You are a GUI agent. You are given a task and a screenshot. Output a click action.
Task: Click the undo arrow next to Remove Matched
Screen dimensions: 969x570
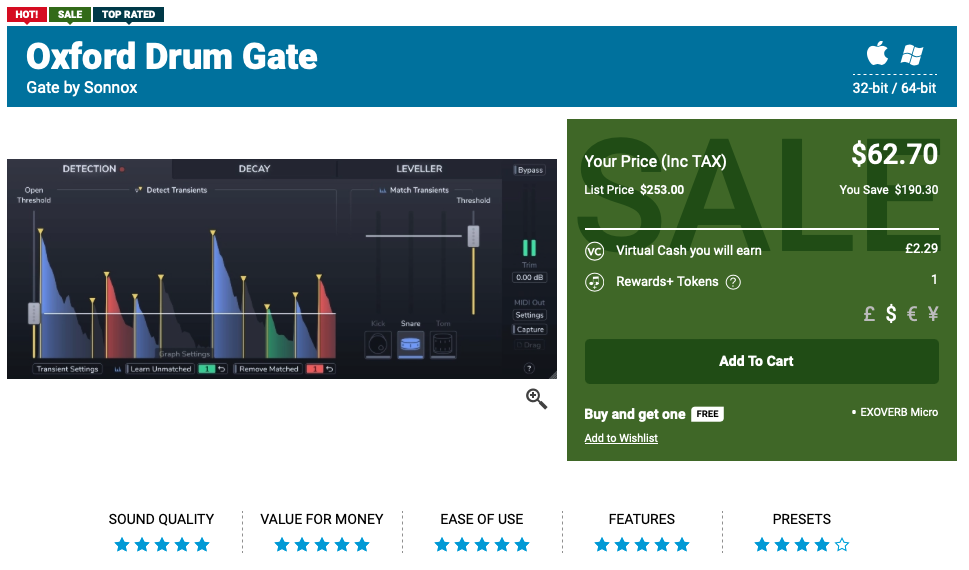[329, 369]
